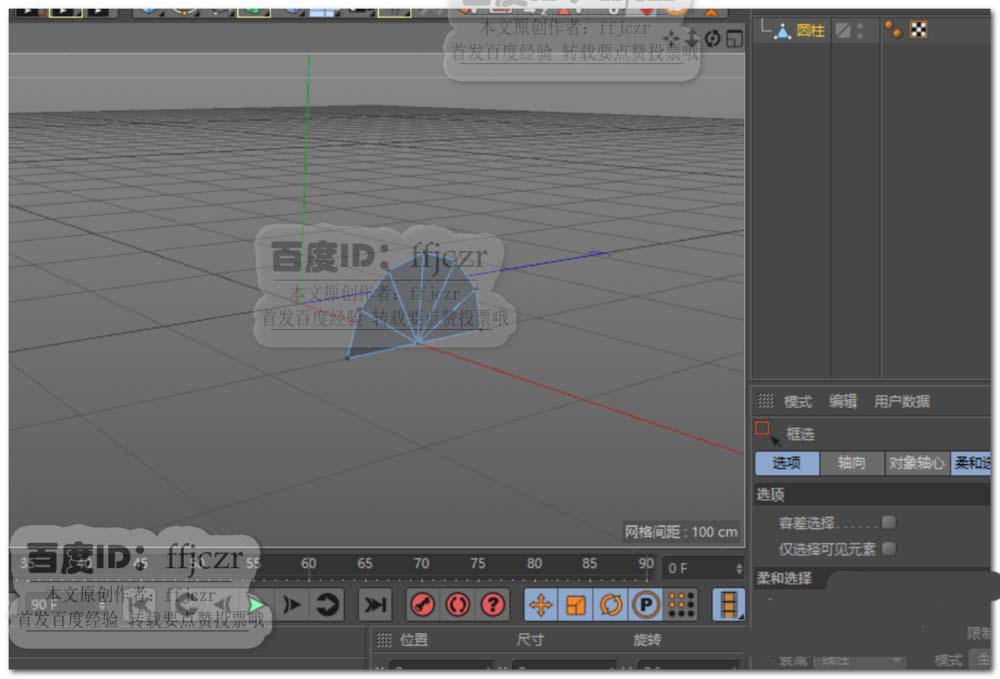This screenshot has height=679, width=1000.
Task: Switch to 对象轴心 tab
Action: (916, 463)
